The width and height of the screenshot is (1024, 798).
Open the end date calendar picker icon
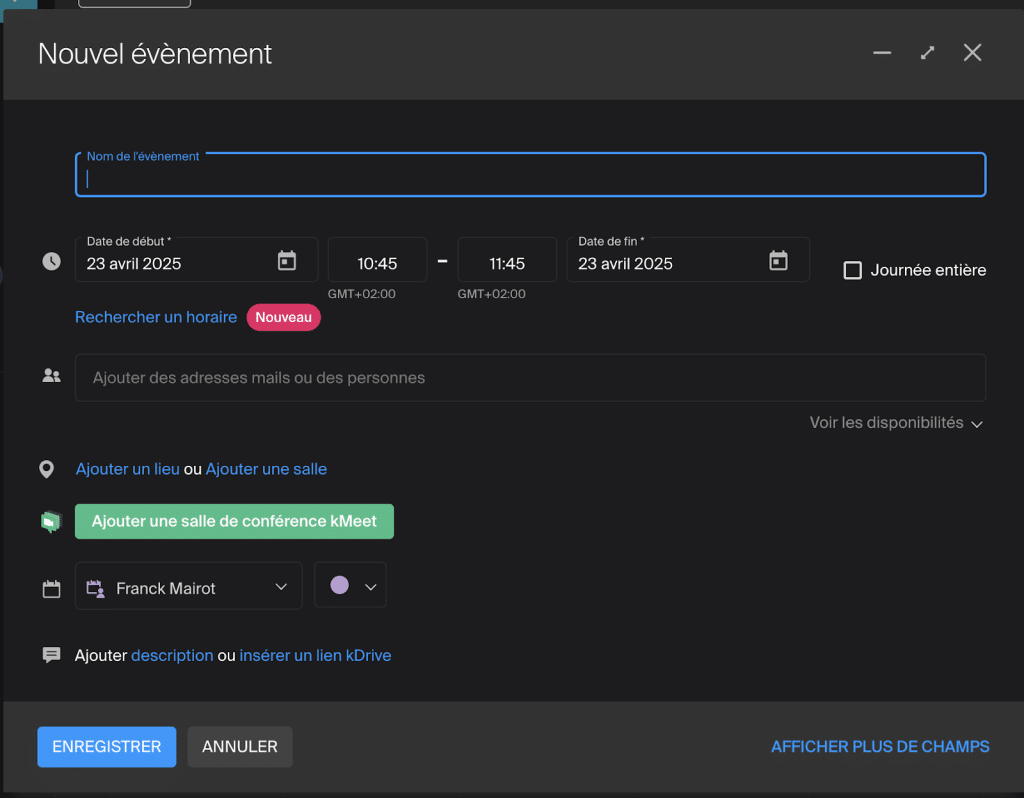click(x=778, y=261)
